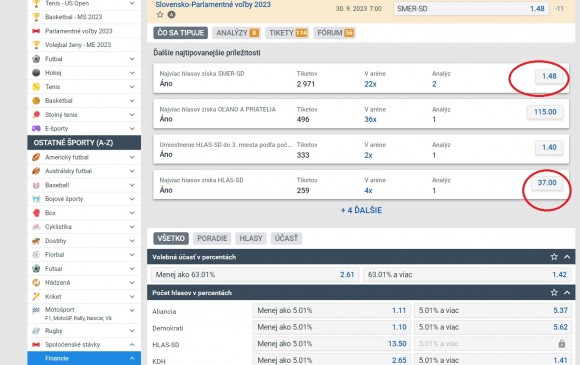The height and width of the screenshot is (365, 580).
Task: Click the Stolný tenis paddle icon
Action: (x=36, y=115)
